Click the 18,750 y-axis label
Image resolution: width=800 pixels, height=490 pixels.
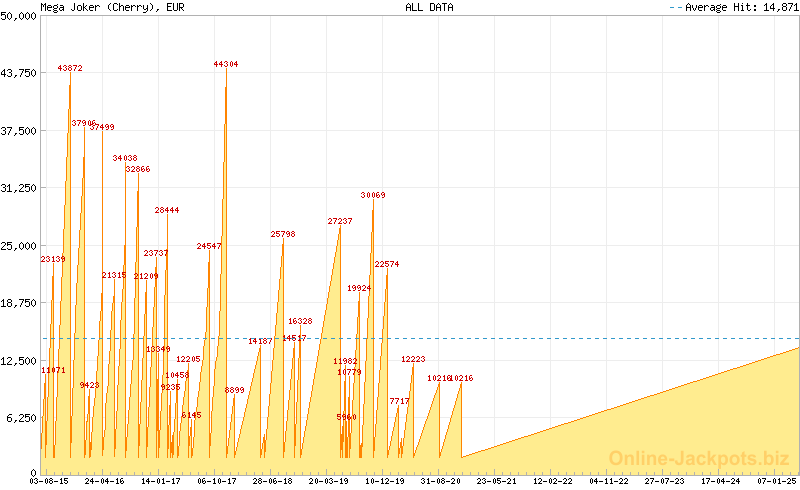(18, 303)
